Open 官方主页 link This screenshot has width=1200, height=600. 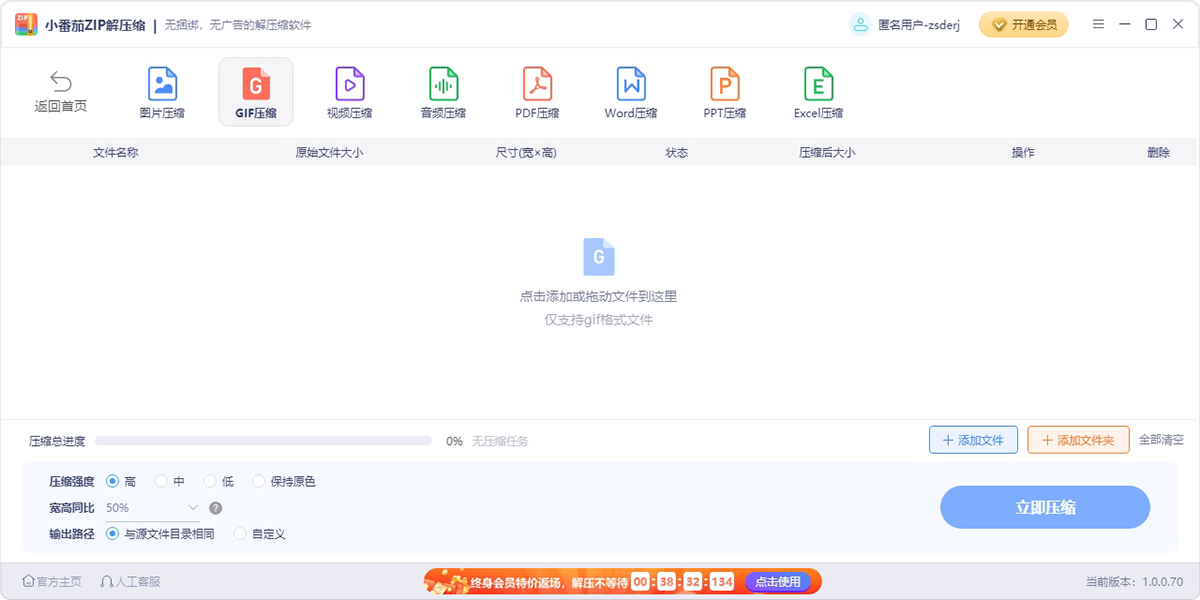(x=52, y=581)
